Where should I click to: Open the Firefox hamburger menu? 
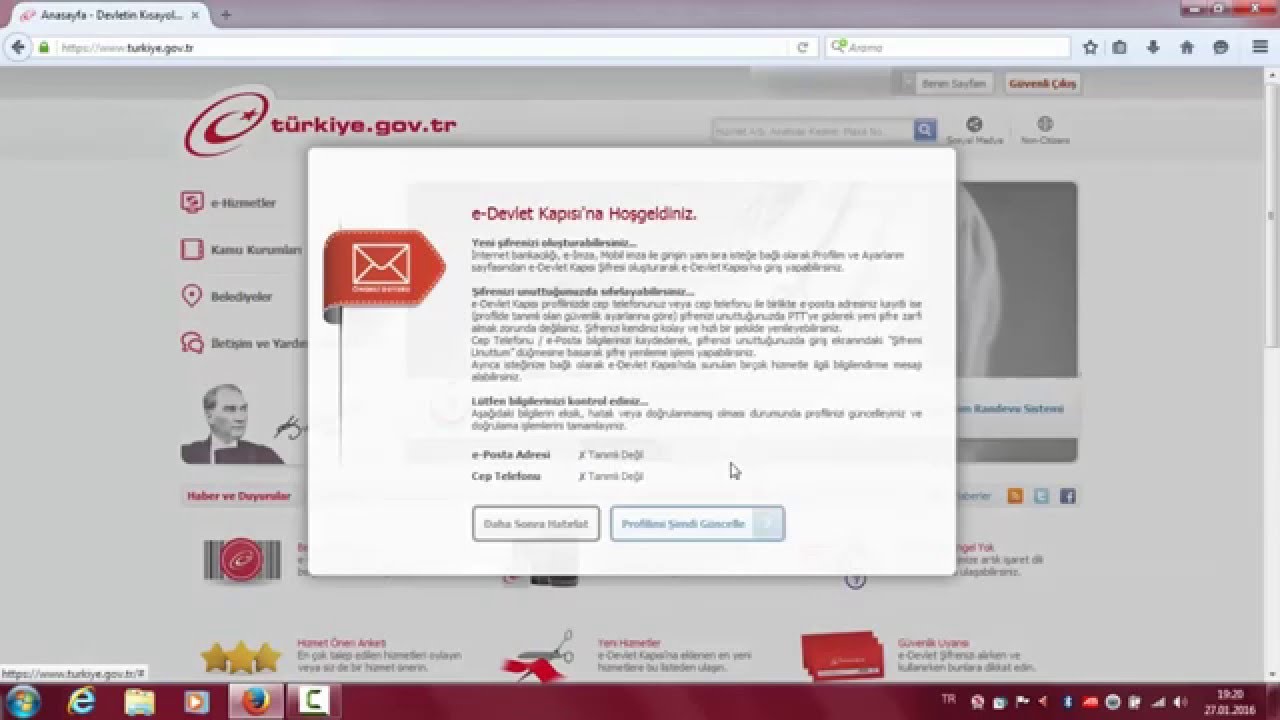(x=1260, y=47)
